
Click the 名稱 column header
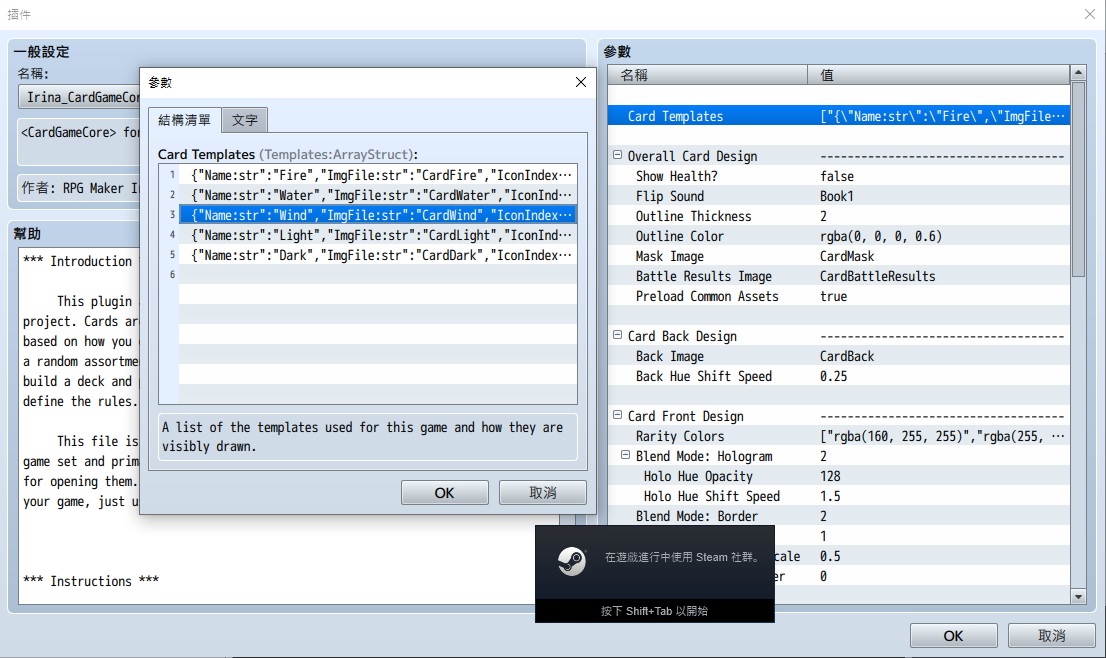pos(707,75)
